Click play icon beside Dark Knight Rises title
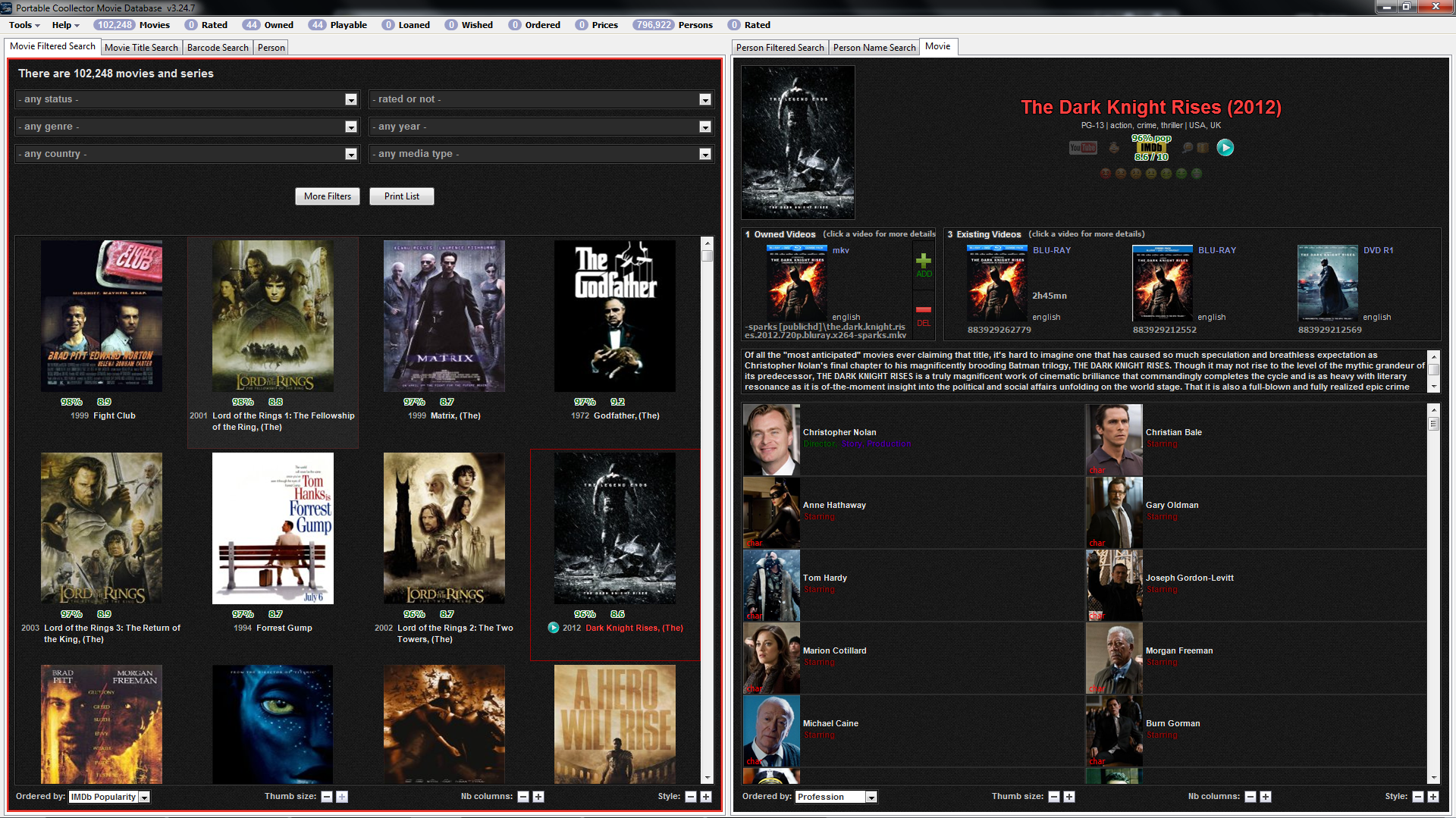The width and height of the screenshot is (1456, 818). tap(554, 628)
